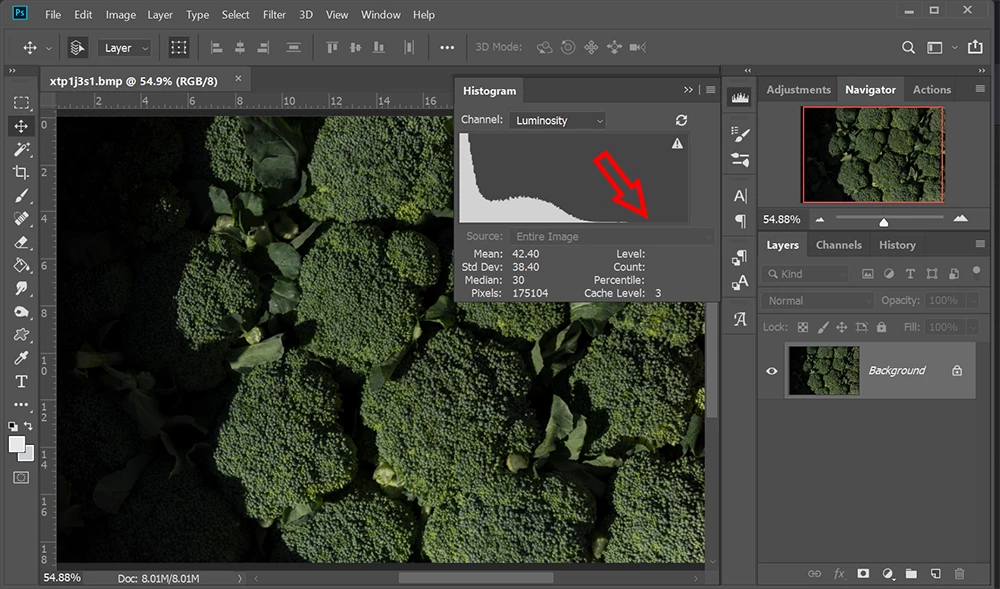This screenshot has width=1000, height=589.
Task: Refresh the histogram with uncached data
Action: pos(681,120)
